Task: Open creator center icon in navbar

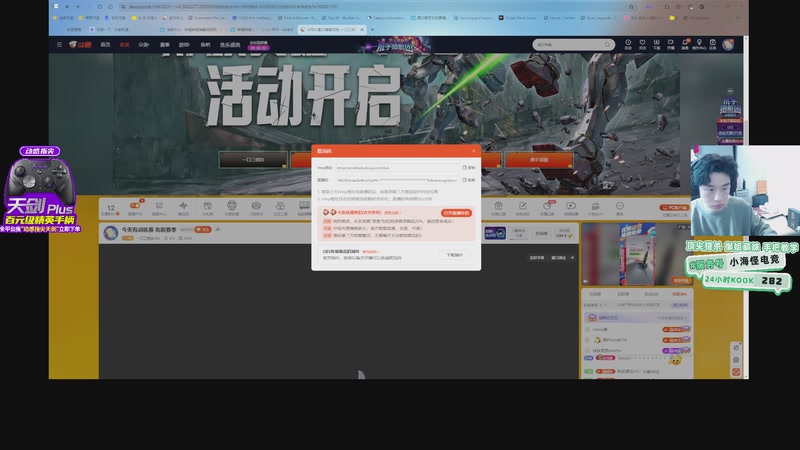Action: (699, 44)
